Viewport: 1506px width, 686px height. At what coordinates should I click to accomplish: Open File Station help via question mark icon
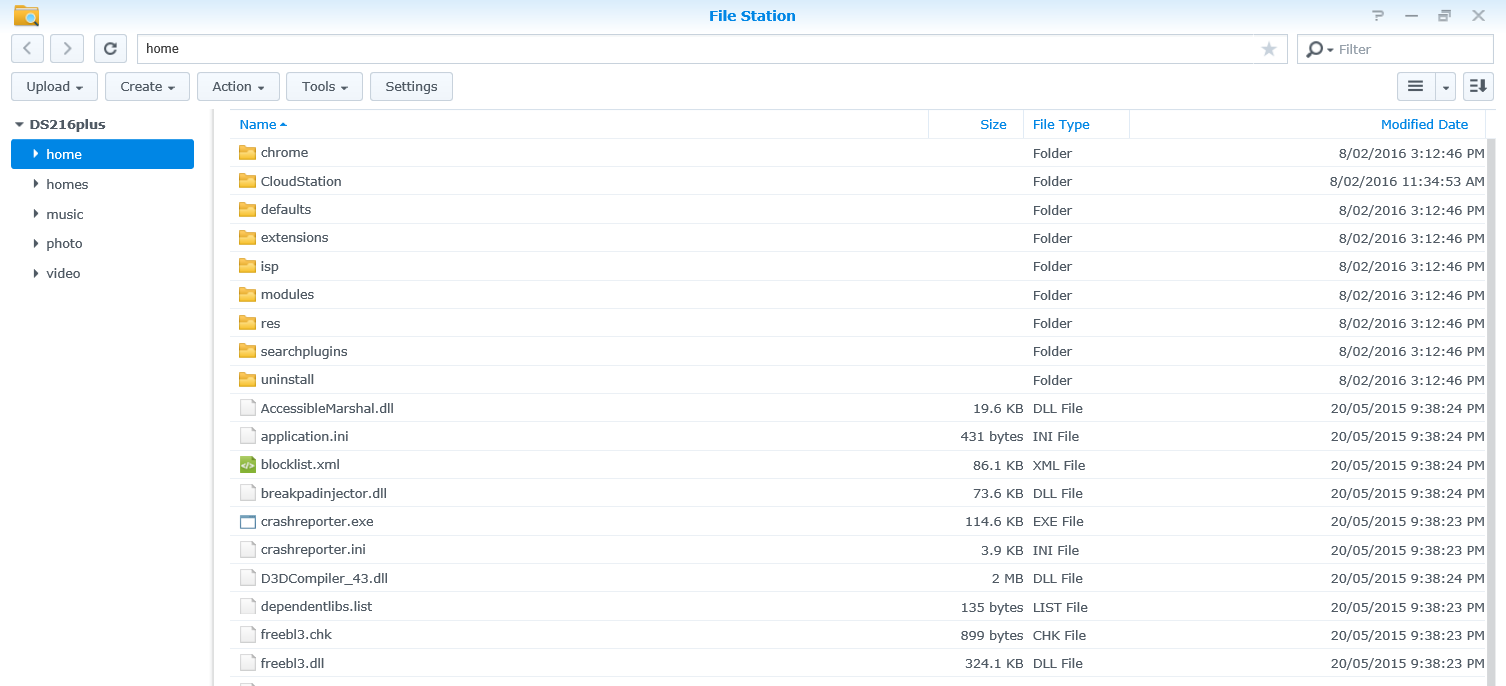click(1377, 15)
